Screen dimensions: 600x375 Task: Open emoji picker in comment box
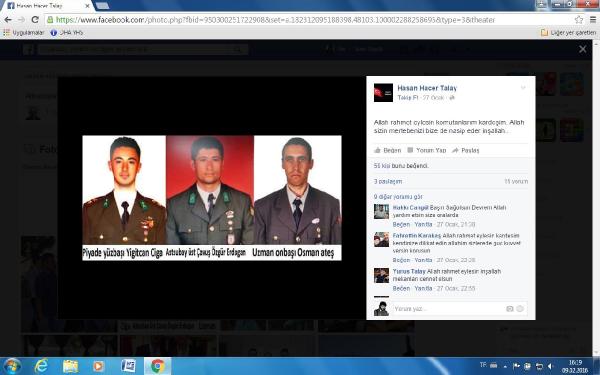point(520,309)
